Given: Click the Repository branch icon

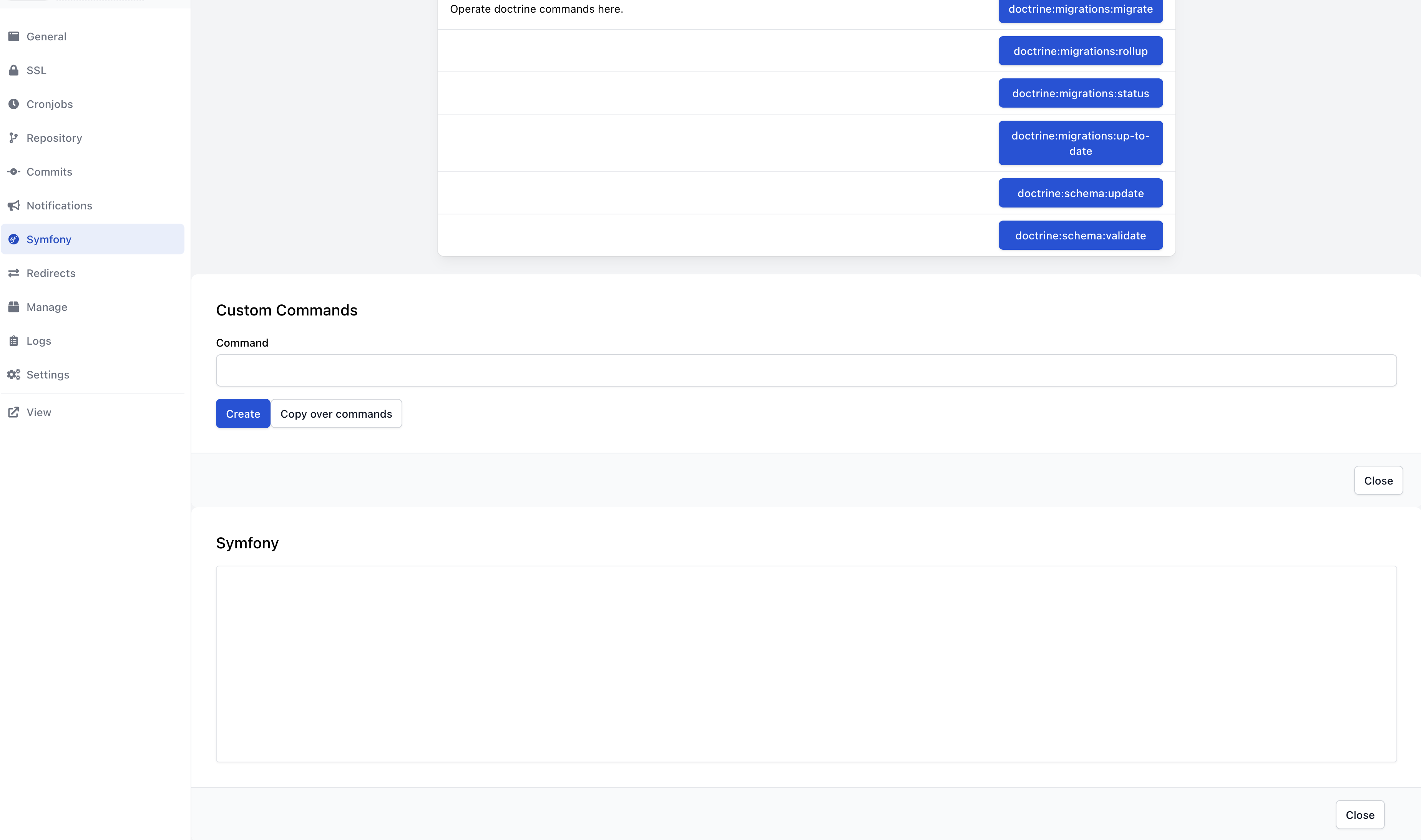Looking at the screenshot, I should (13, 138).
